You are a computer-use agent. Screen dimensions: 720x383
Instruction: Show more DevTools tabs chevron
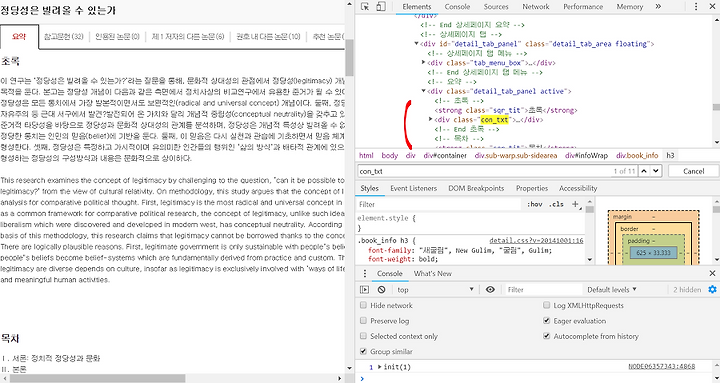point(658,6)
